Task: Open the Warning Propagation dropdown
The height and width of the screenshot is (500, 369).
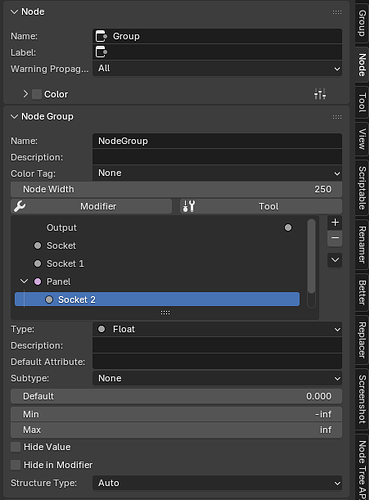Action: tap(217, 69)
